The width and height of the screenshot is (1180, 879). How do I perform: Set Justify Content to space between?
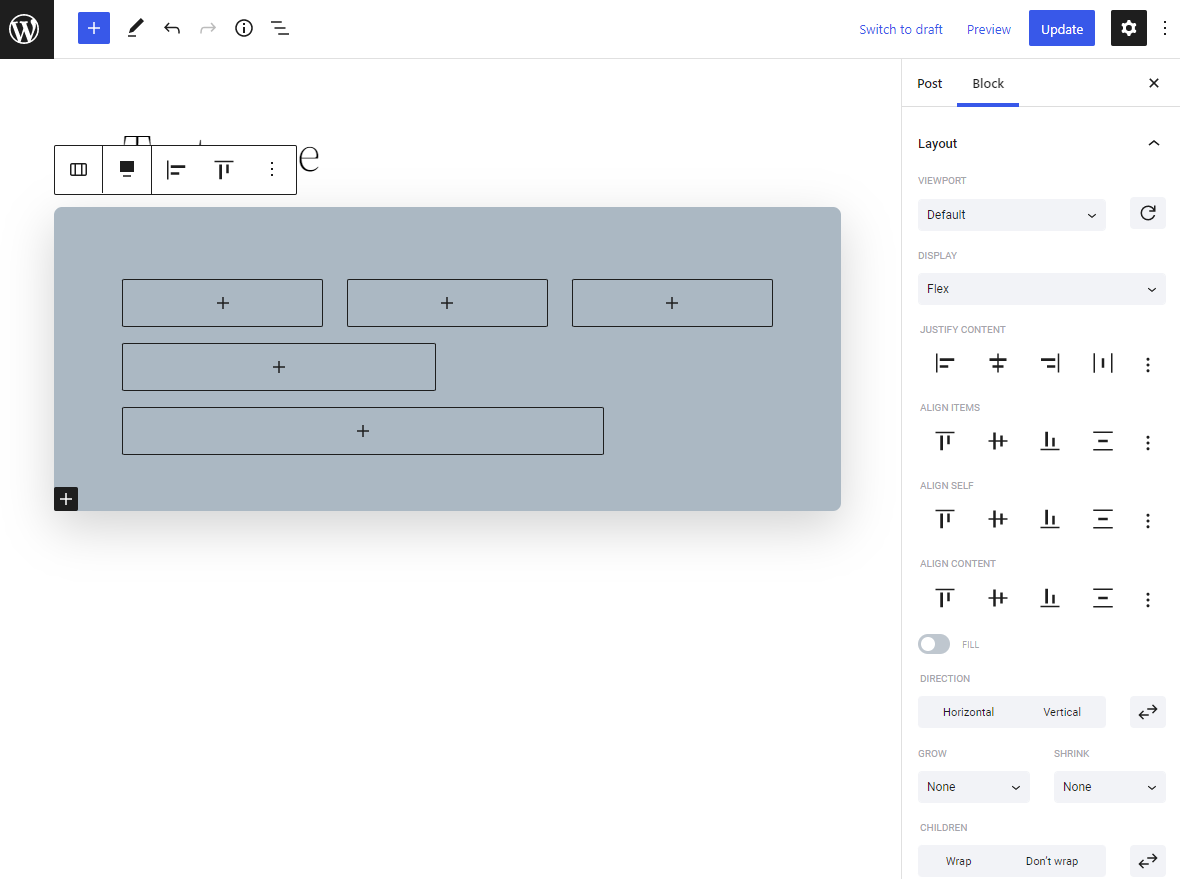point(1102,363)
